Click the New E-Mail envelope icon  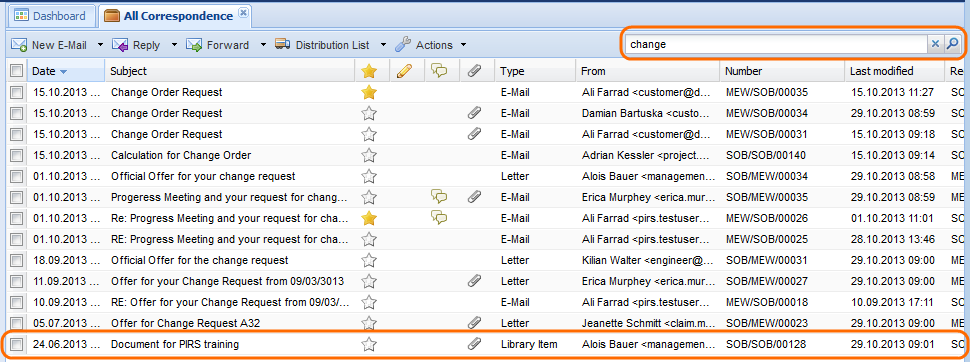[19, 45]
